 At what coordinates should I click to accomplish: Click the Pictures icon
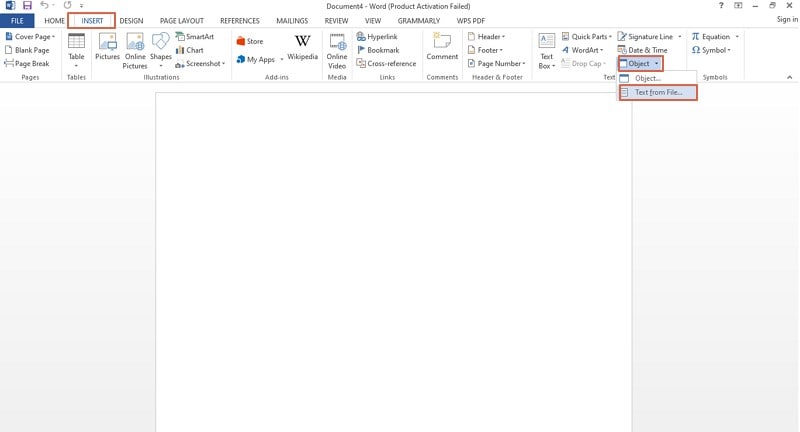click(107, 47)
